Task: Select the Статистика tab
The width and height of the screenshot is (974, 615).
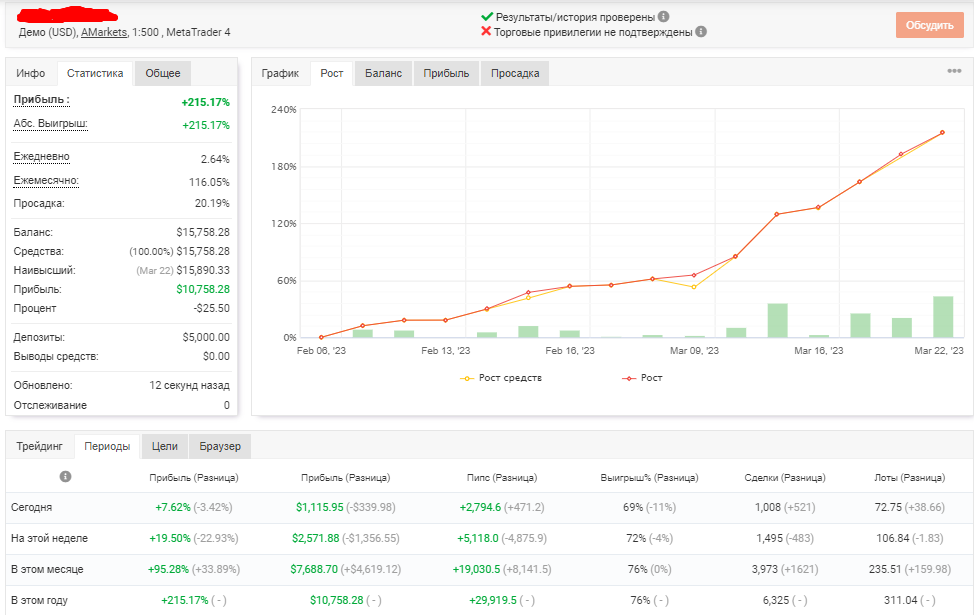Action: (95, 73)
